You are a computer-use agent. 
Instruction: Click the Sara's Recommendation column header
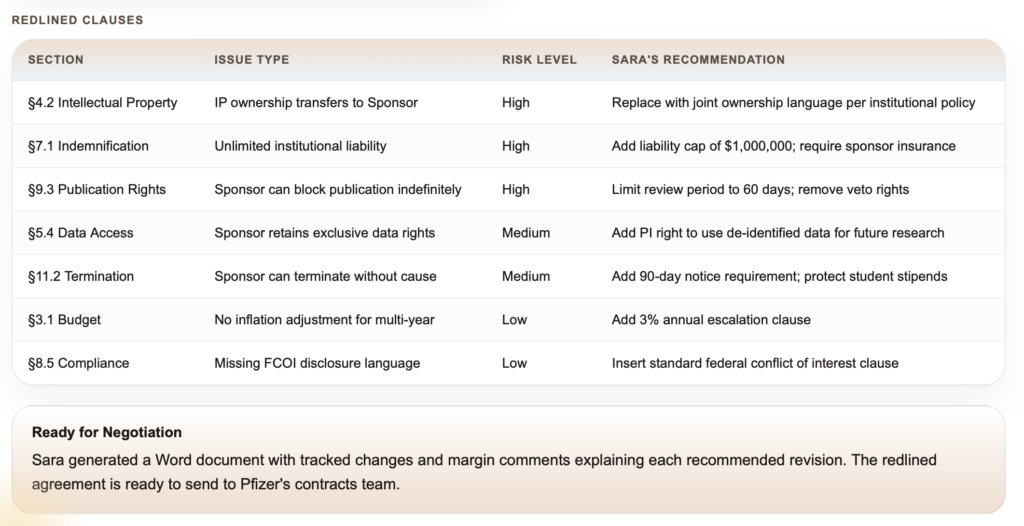coord(698,60)
